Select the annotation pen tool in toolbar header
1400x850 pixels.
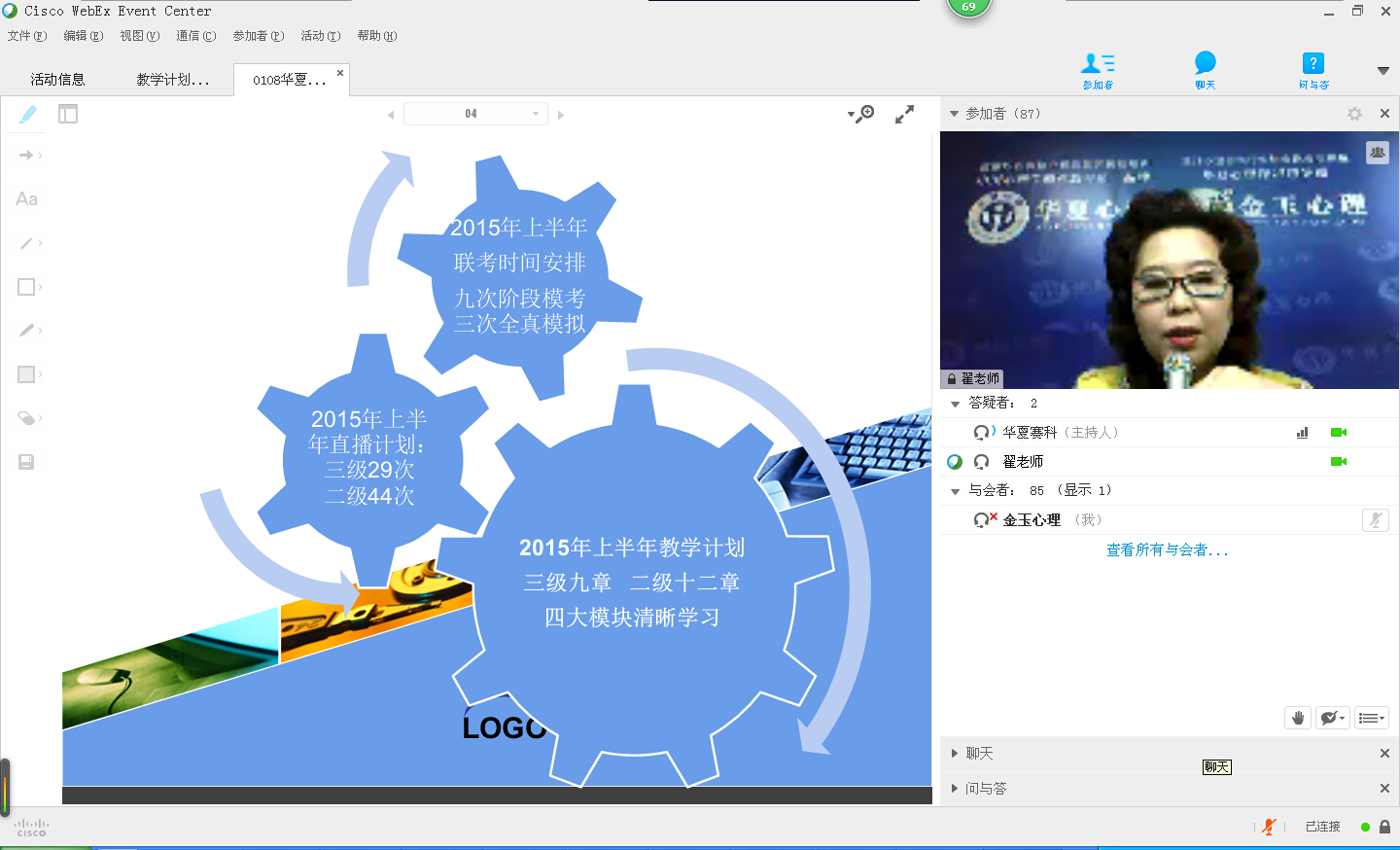27,114
